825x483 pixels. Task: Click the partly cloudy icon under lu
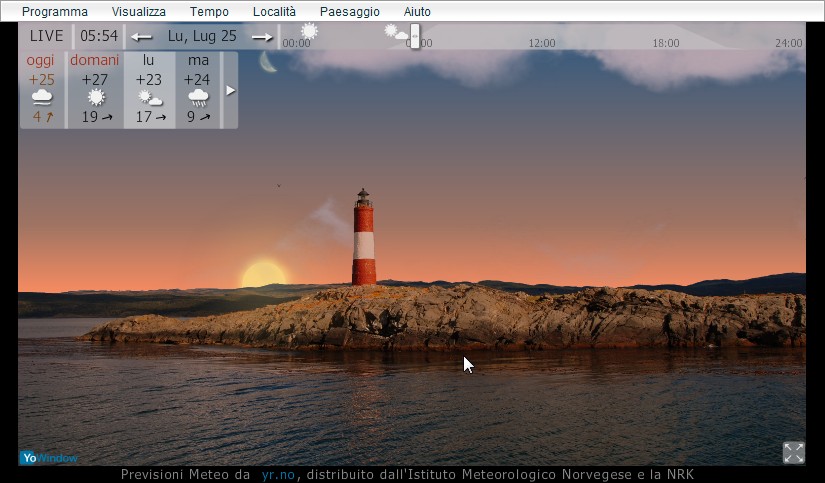click(150, 98)
